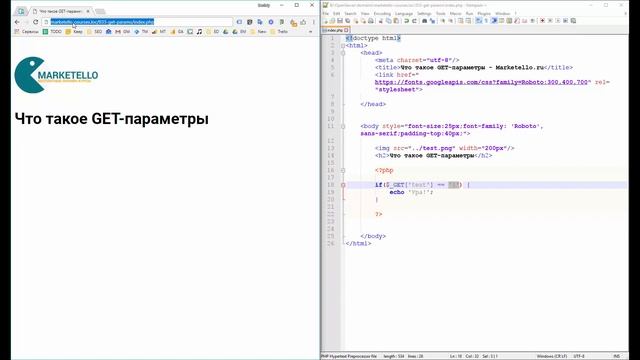This screenshot has height=360, width=640.
Task: Open the File menu in Notepad++
Action: [325, 13]
